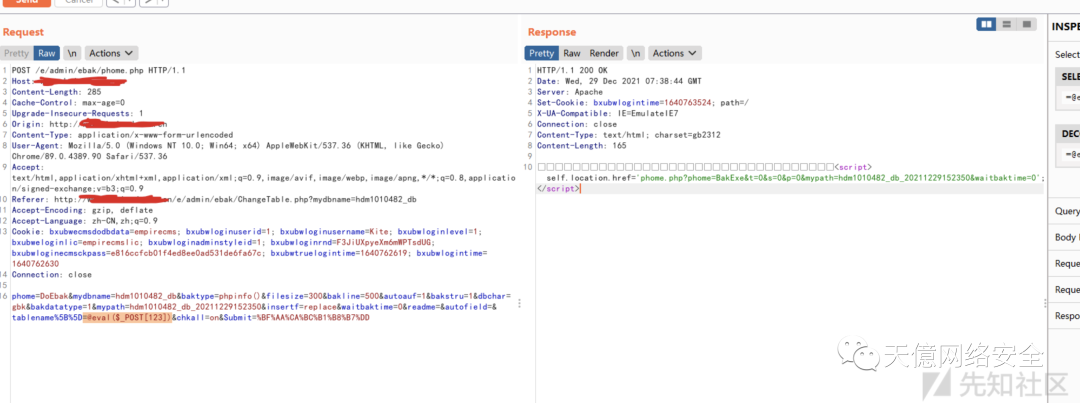The height and width of the screenshot is (403, 1080).
Task: Click the Request panel title
Action: coord(23,32)
